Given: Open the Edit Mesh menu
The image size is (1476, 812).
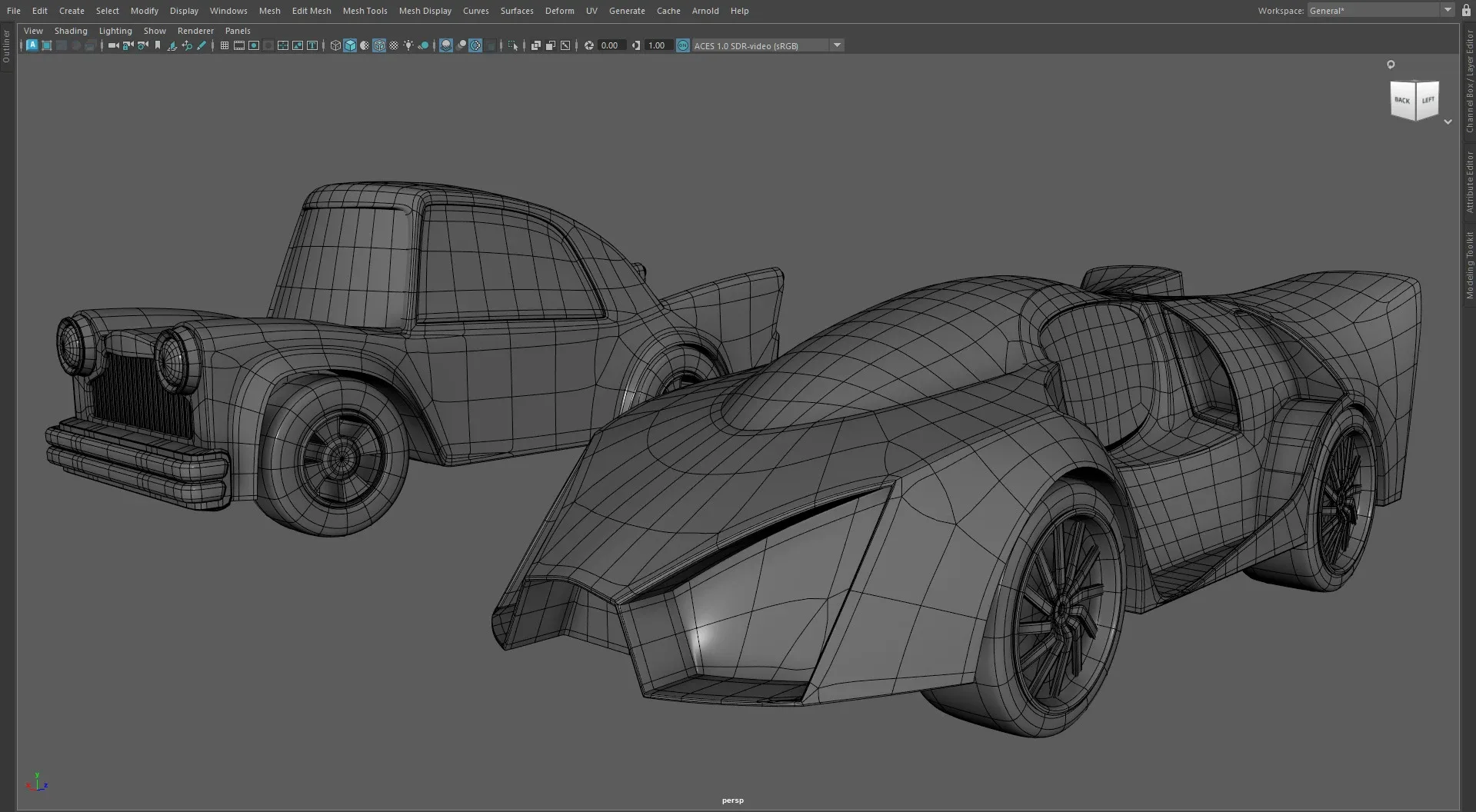Looking at the screenshot, I should click(x=312, y=11).
